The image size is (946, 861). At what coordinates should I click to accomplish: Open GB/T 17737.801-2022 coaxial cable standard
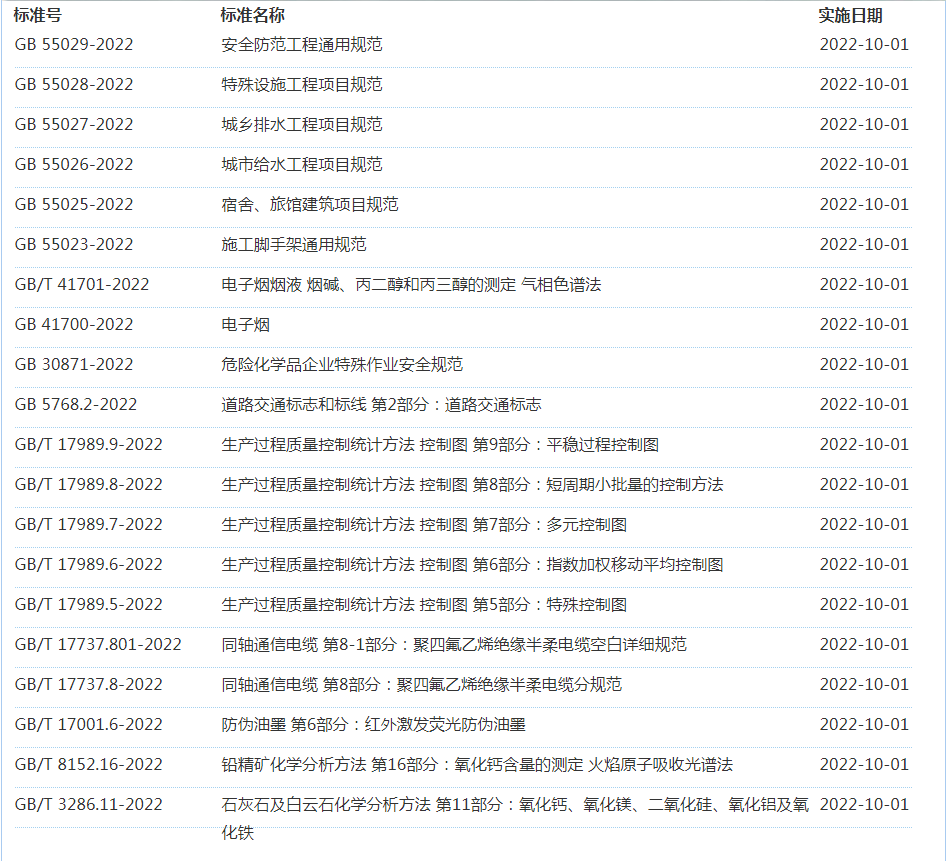(x=98, y=644)
